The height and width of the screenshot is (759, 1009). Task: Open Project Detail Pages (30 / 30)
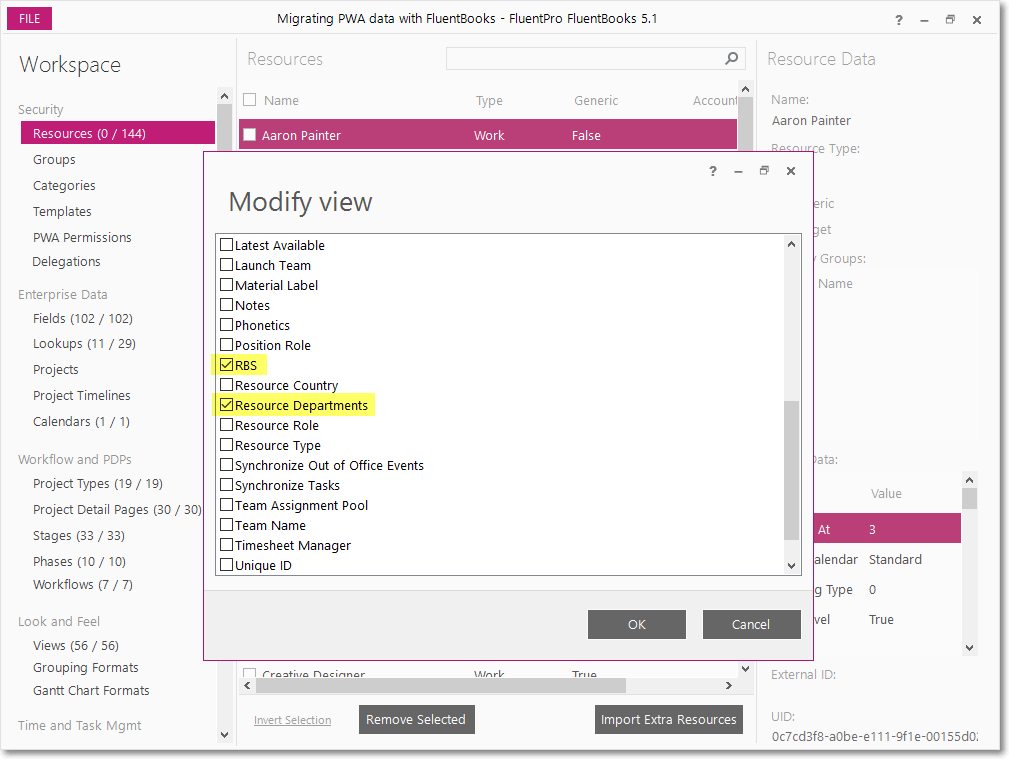tap(117, 509)
